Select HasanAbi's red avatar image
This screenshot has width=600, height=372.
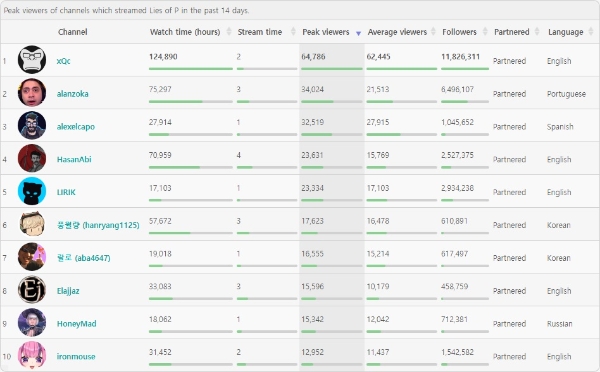(32, 158)
